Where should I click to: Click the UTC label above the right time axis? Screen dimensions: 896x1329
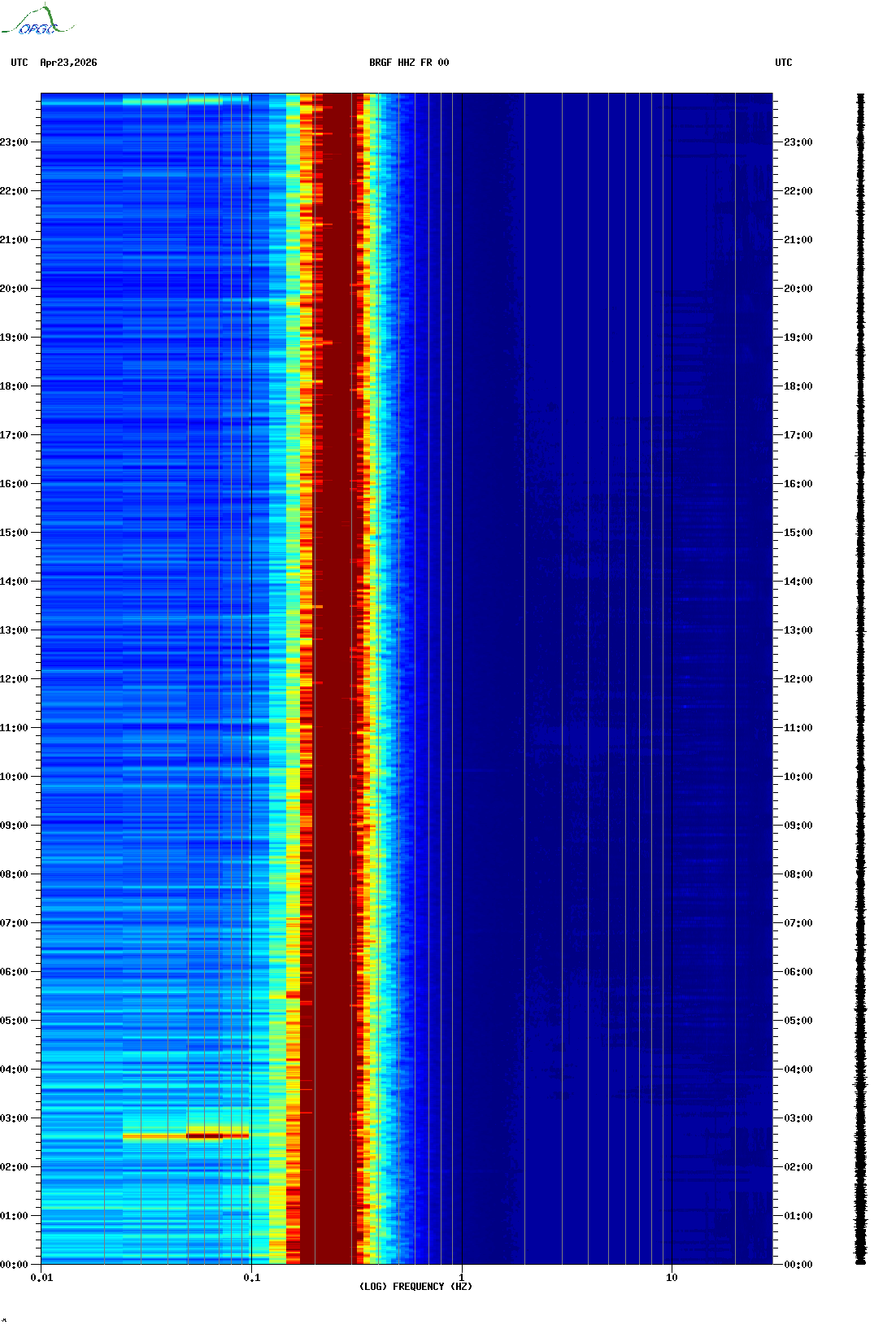click(784, 63)
